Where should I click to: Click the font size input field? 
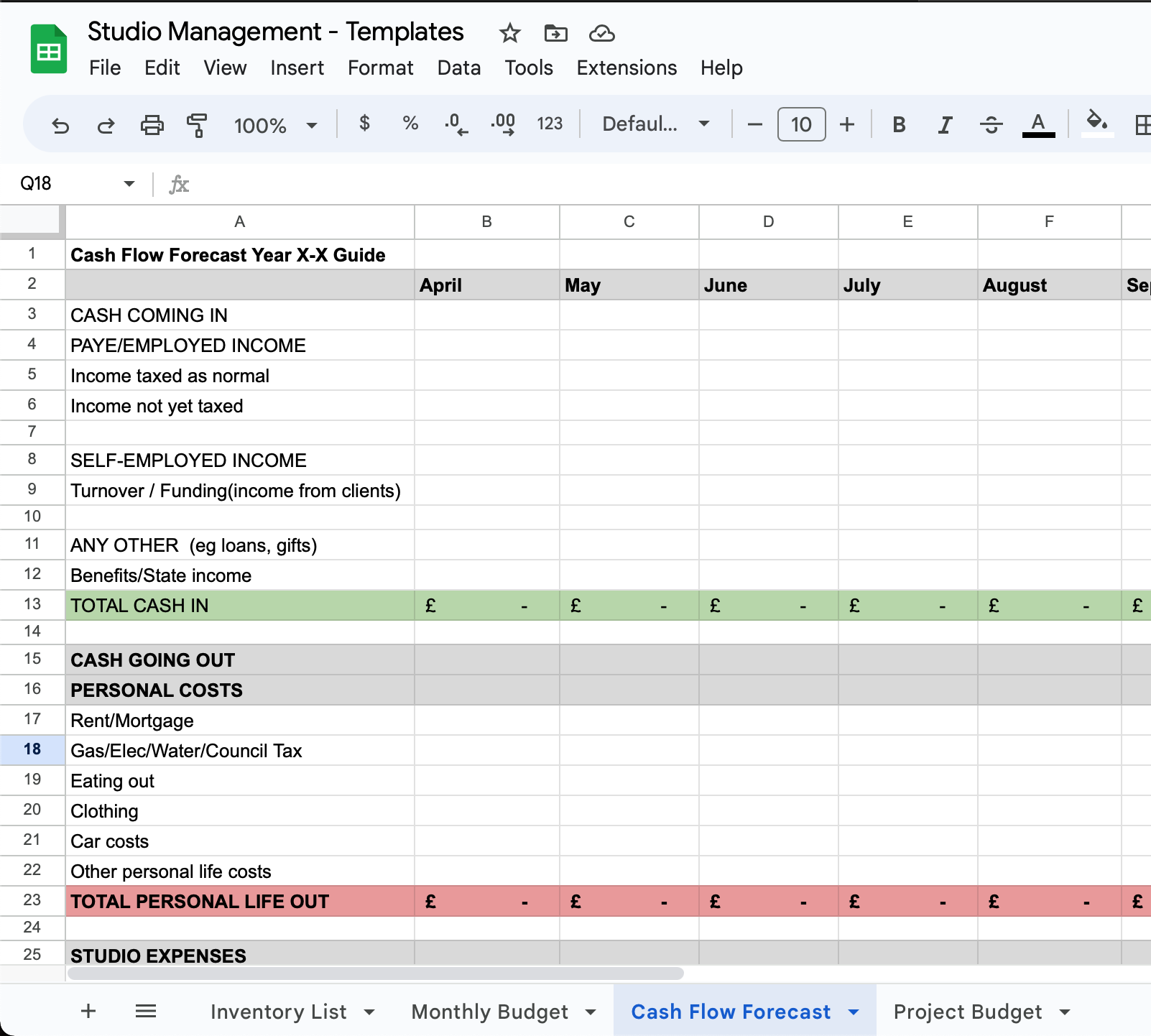click(801, 125)
